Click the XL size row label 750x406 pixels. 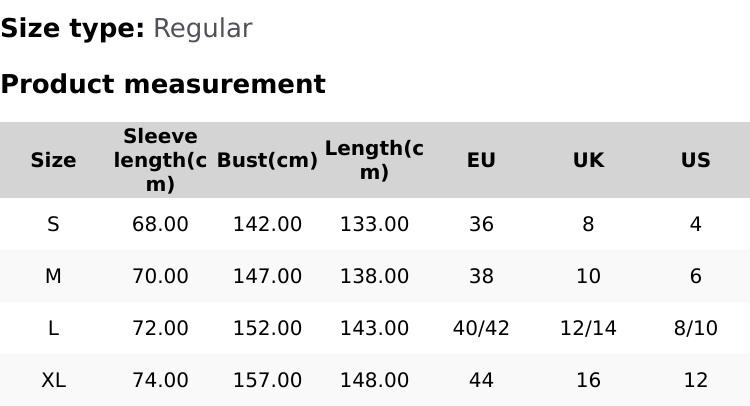tap(53, 380)
